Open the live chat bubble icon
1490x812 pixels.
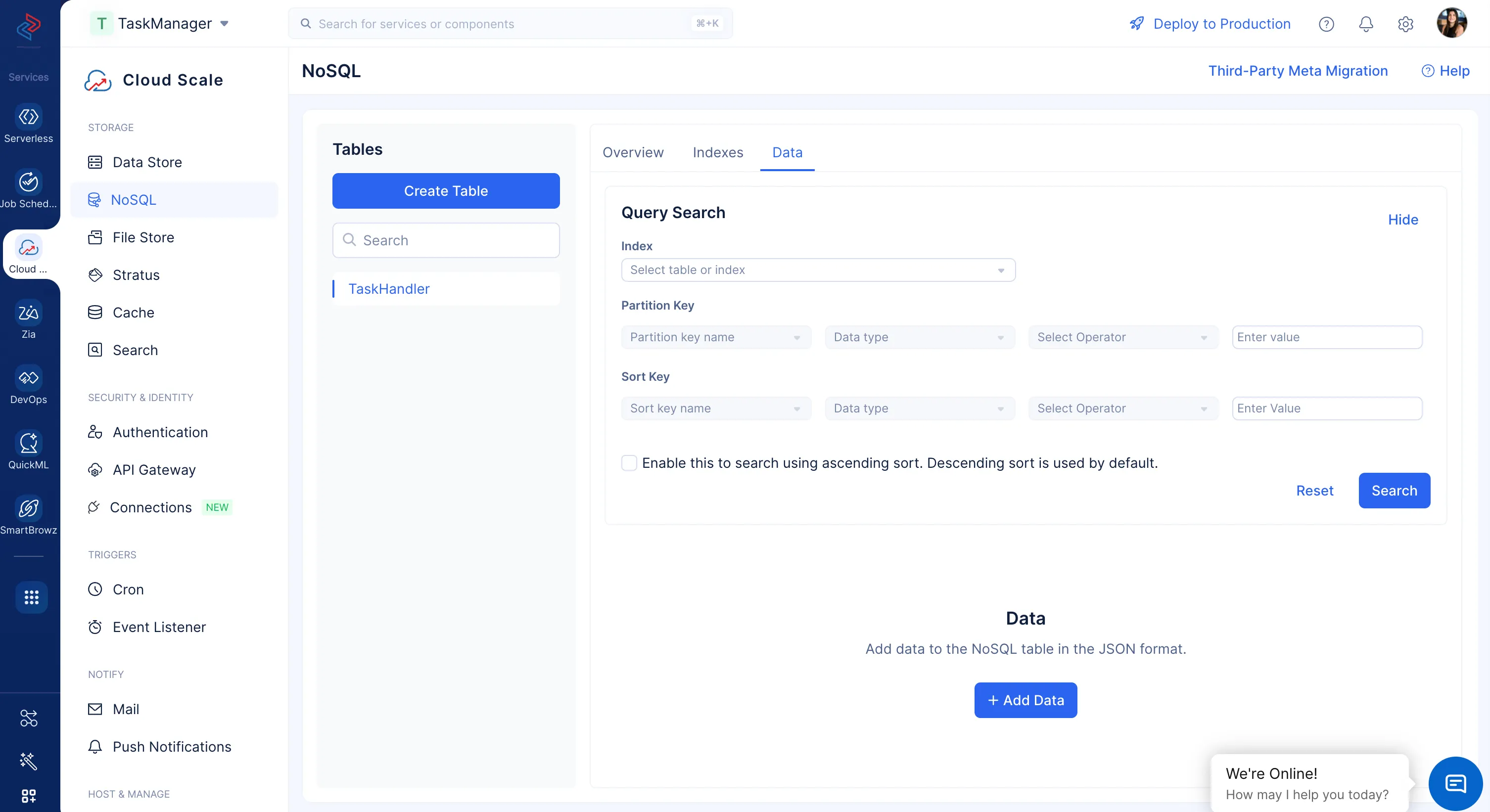click(1455, 784)
